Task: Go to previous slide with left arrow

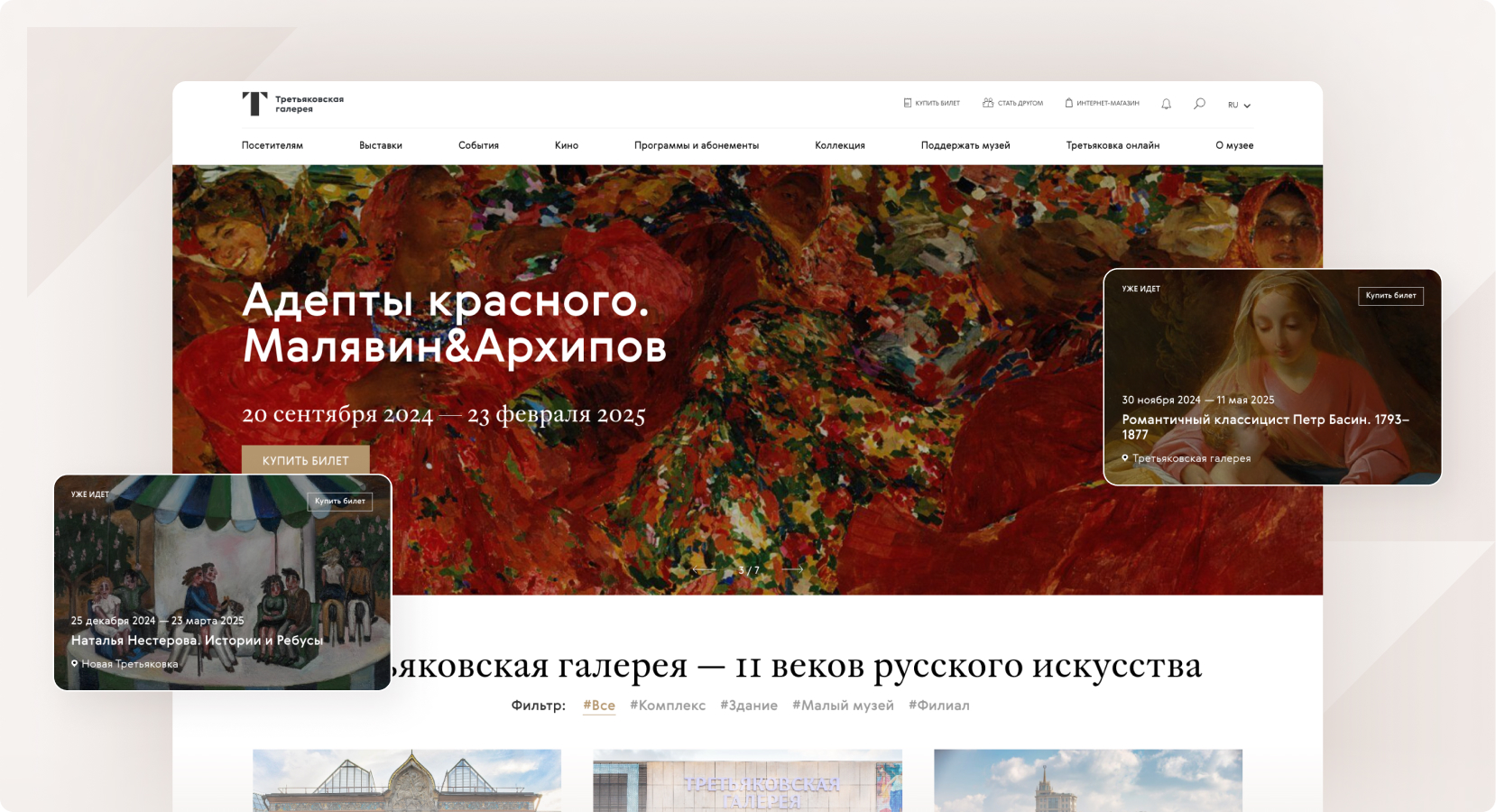Action: [x=704, y=569]
